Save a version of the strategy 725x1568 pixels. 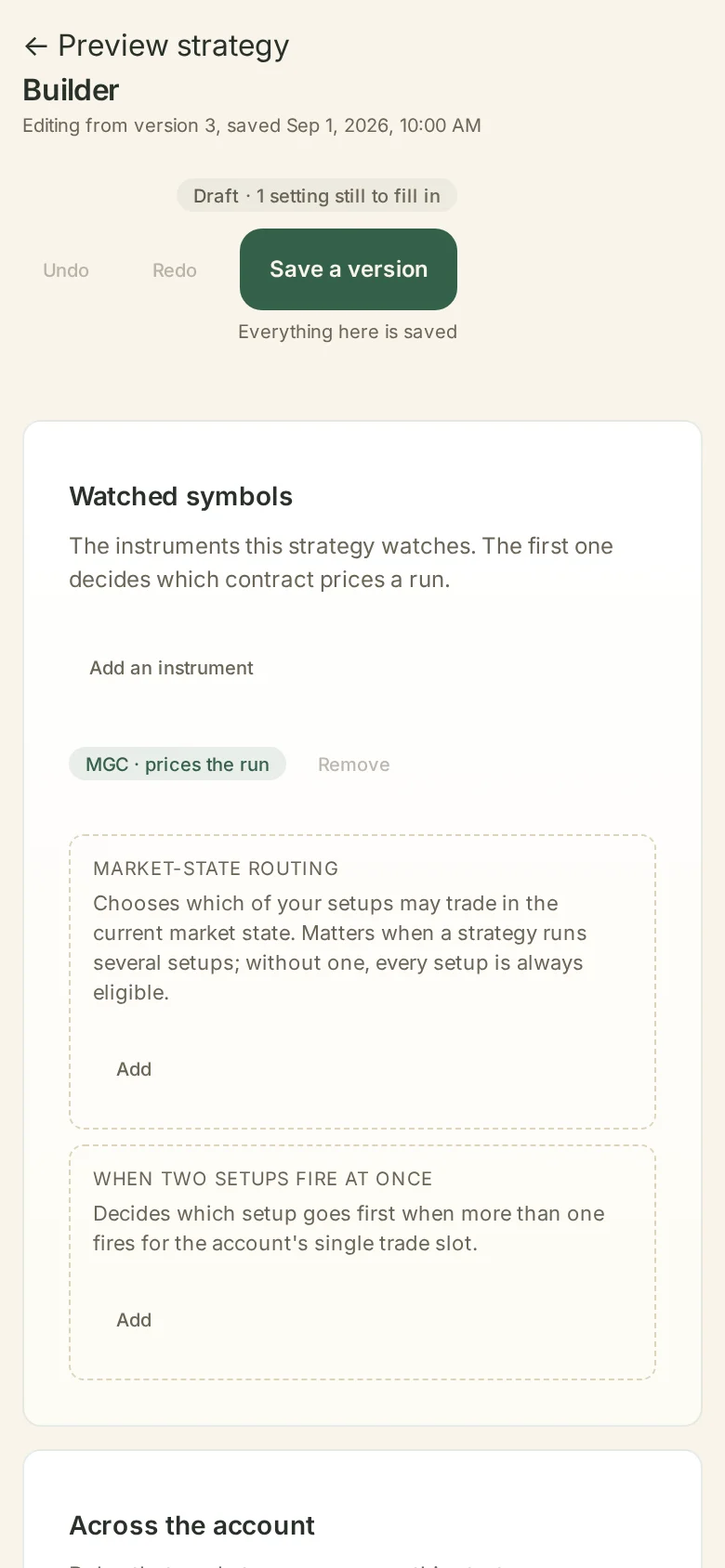pos(349,269)
